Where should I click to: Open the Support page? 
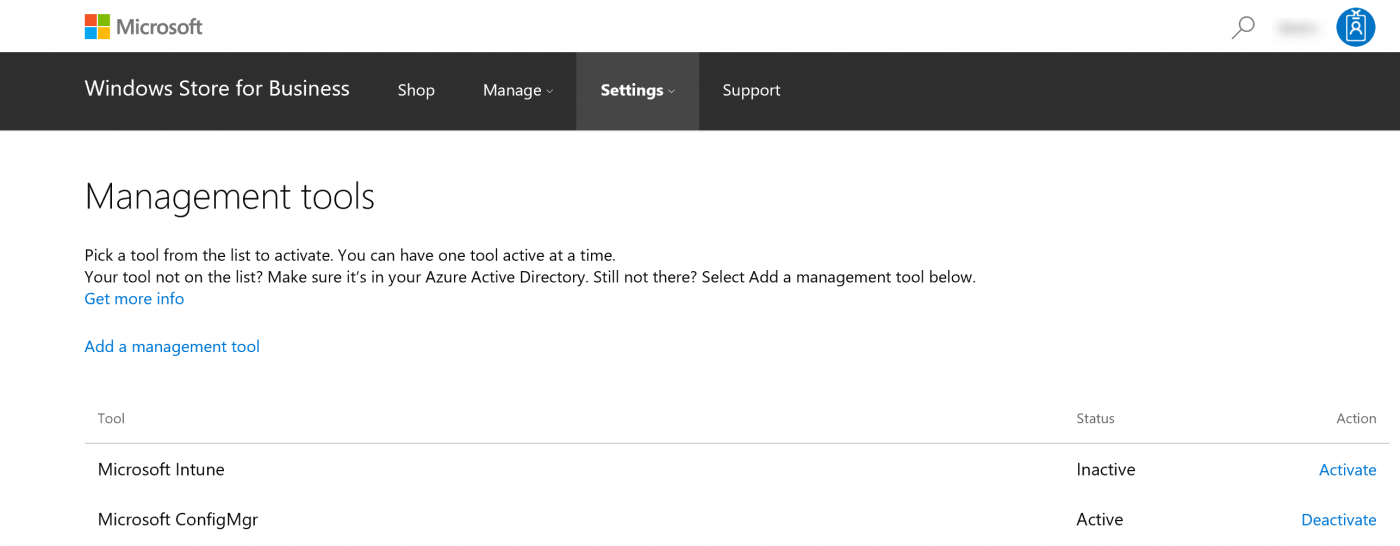[x=751, y=90]
